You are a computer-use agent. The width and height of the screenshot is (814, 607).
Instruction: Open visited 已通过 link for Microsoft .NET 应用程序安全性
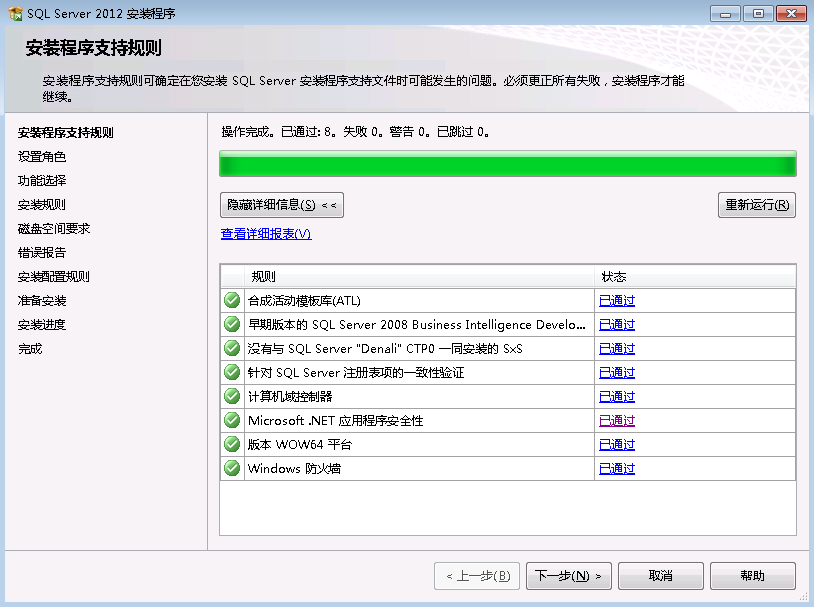click(x=617, y=421)
